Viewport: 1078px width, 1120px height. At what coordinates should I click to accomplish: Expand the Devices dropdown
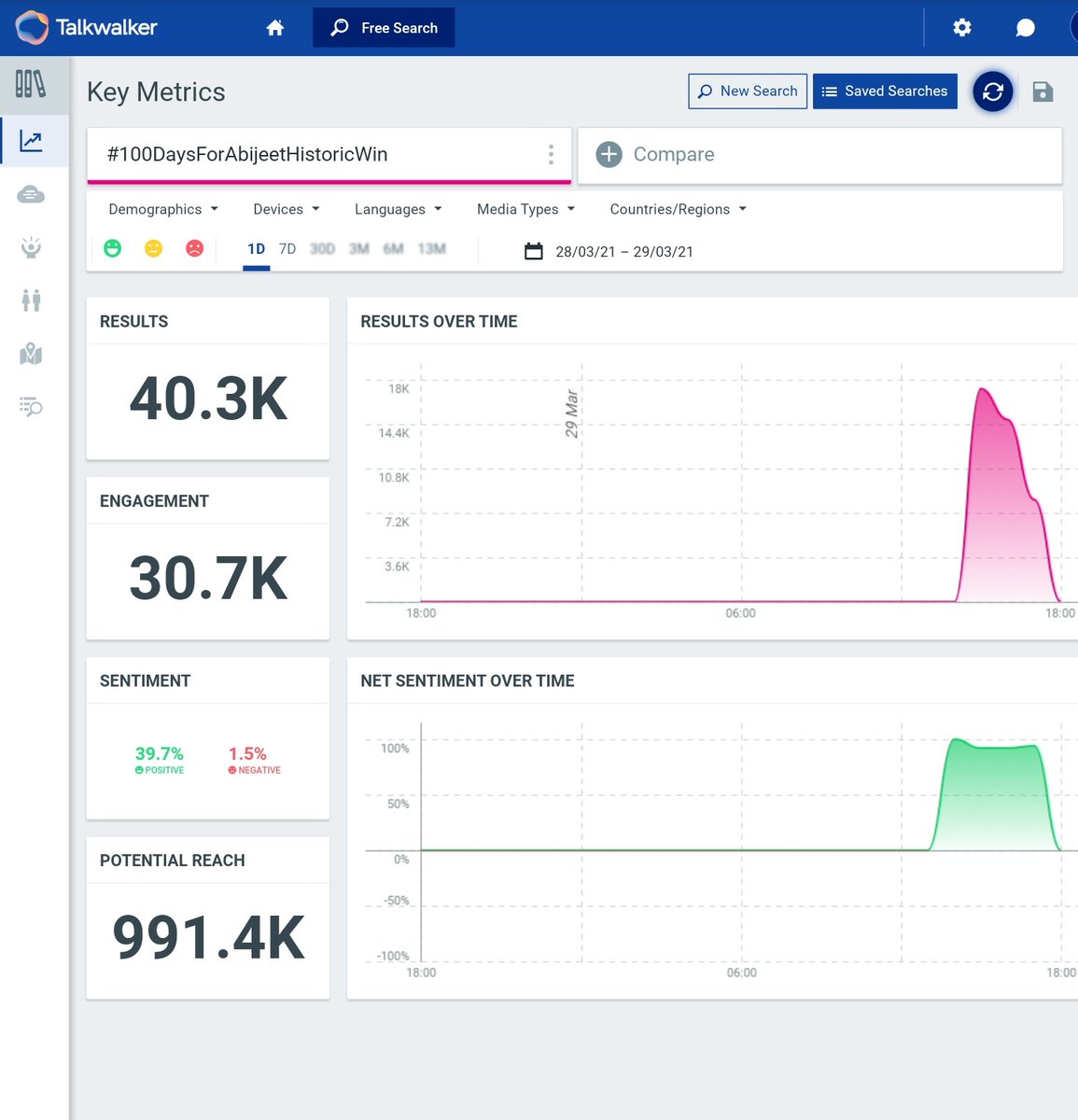tap(287, 209)
